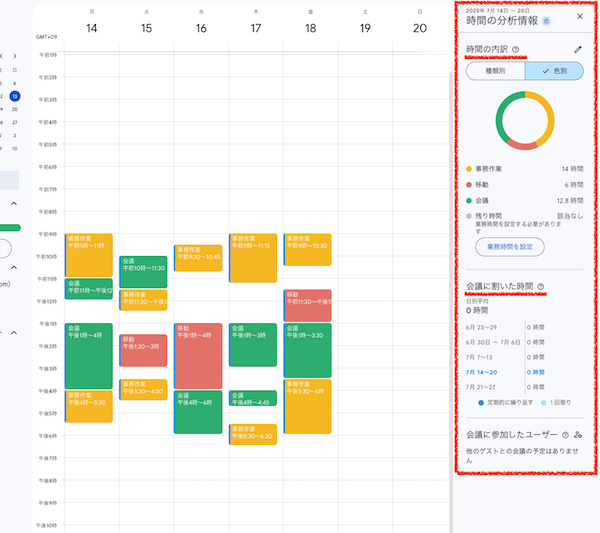
Task: Open Thursday 会議 午後1時〜3時 event
Action: point(253,345)
